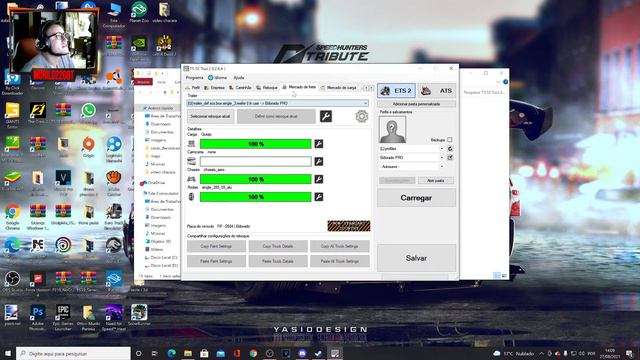The height and width of the screenshot is (360, 640).
Task: Switch to the Caminhão tab
Action: point(240,87)
